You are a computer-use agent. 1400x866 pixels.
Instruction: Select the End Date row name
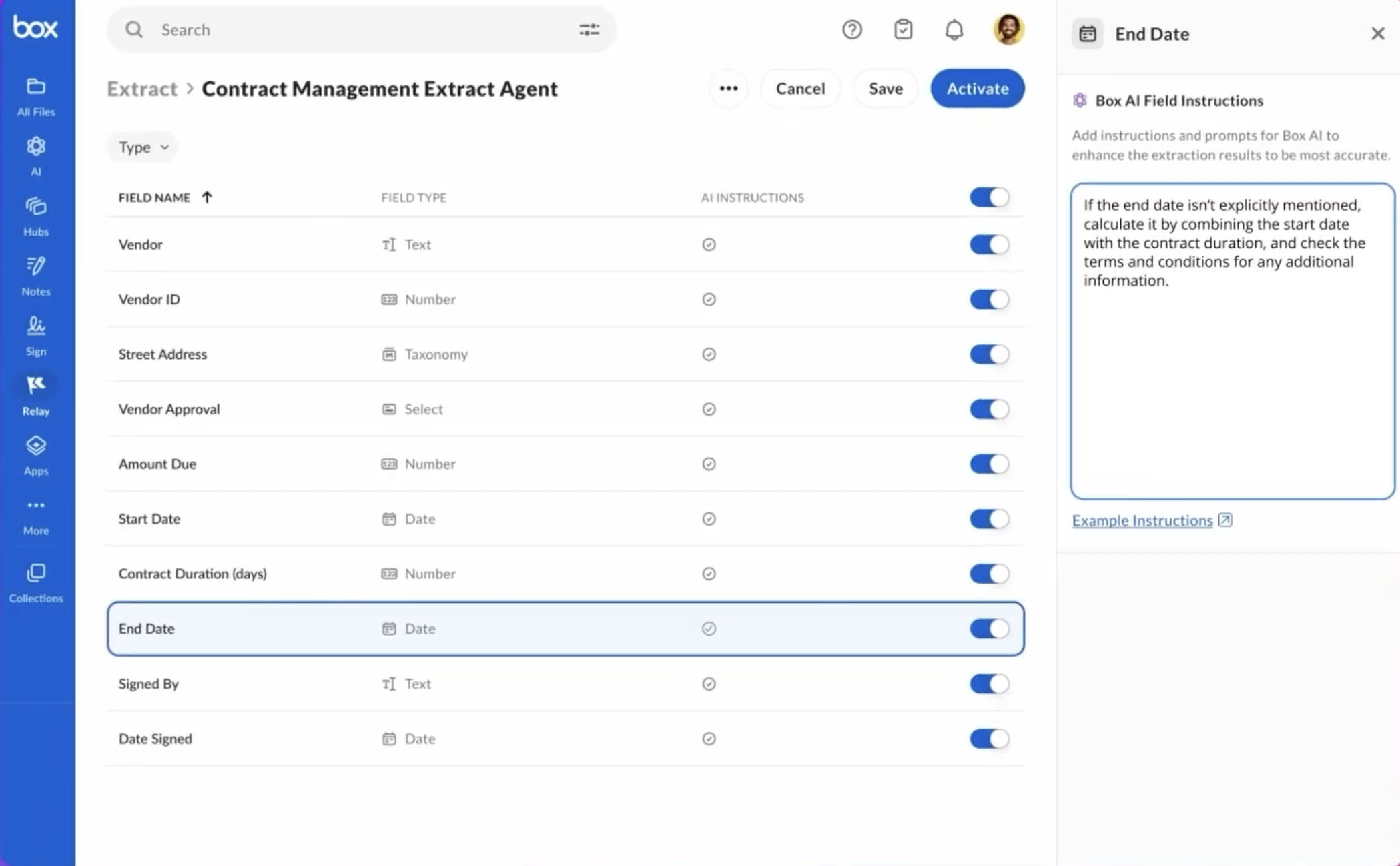(146, 628)
